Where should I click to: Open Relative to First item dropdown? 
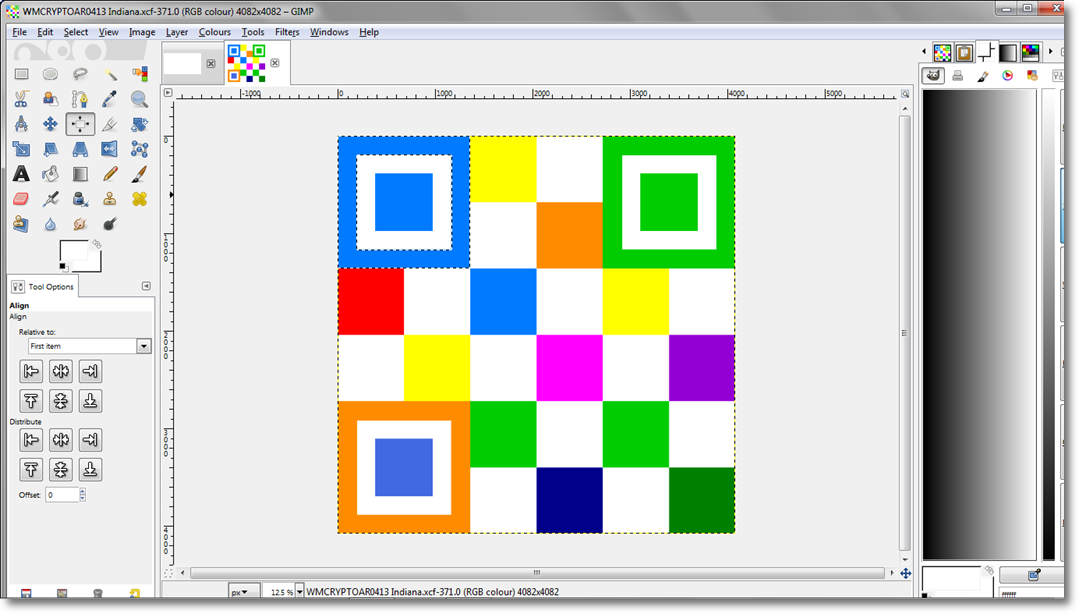[90, 346]
